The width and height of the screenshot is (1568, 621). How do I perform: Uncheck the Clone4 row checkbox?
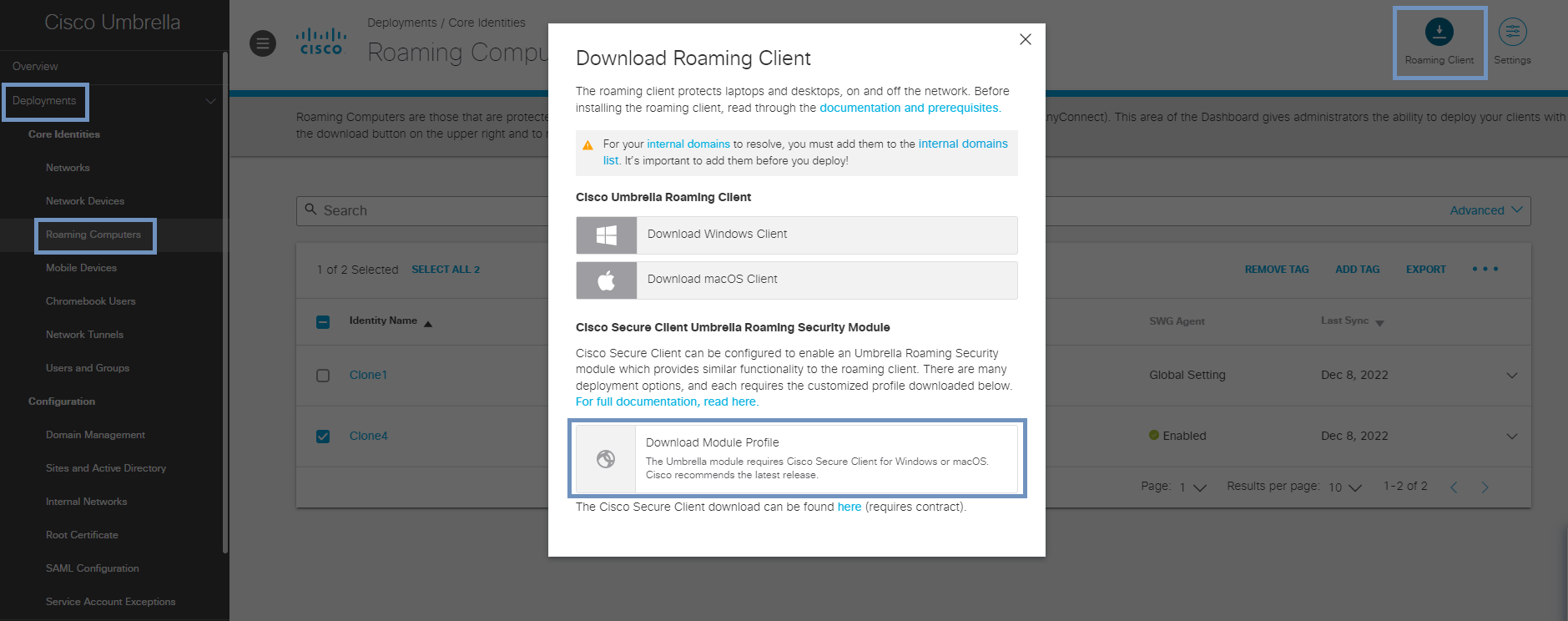click(x=323, y=437)
